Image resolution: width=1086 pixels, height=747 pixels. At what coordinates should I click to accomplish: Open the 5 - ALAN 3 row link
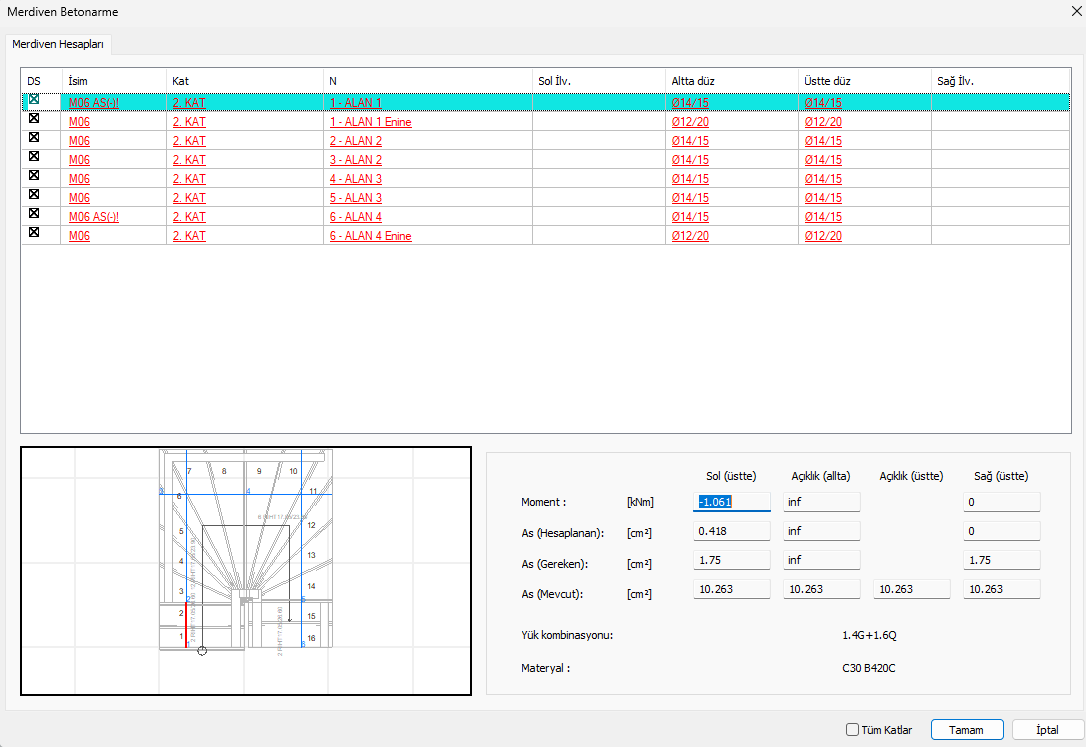[356, 198]
